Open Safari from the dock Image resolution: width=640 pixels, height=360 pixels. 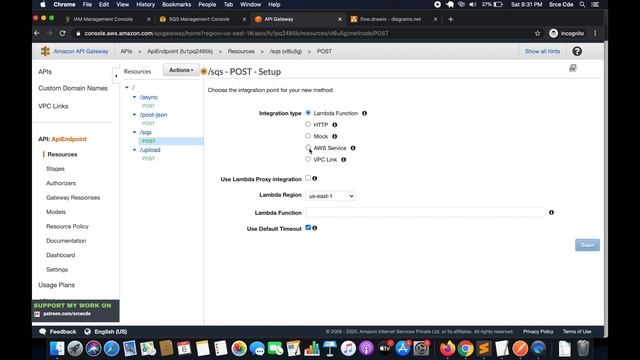111,349
